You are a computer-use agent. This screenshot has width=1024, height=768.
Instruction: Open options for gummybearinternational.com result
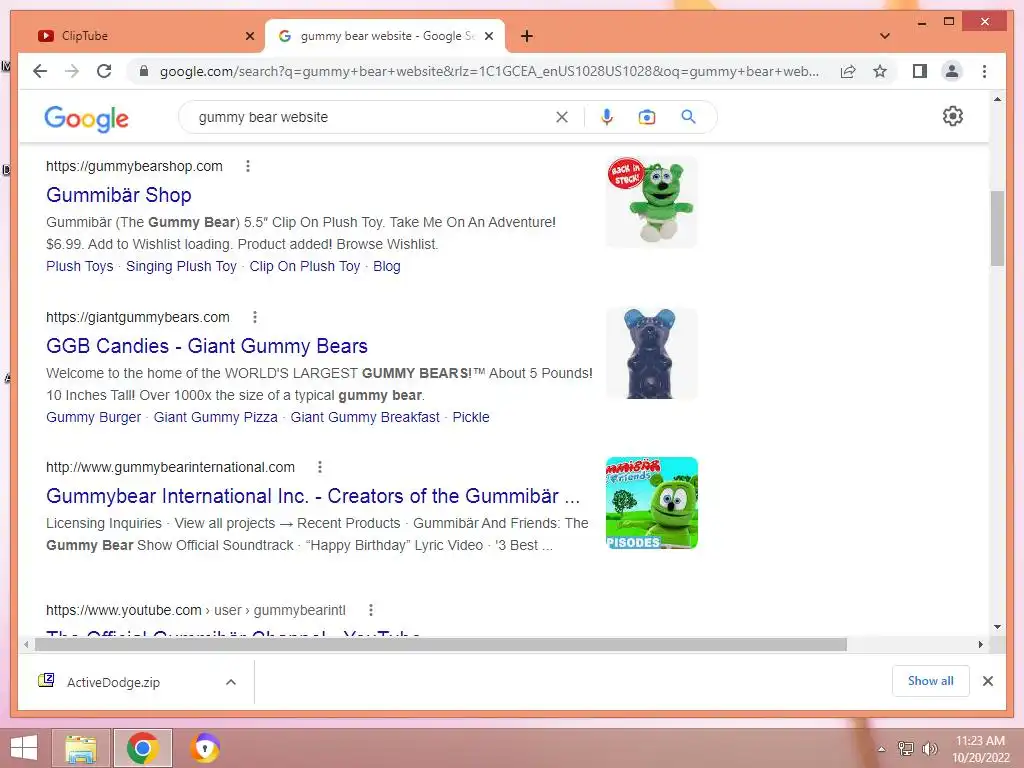319,467
